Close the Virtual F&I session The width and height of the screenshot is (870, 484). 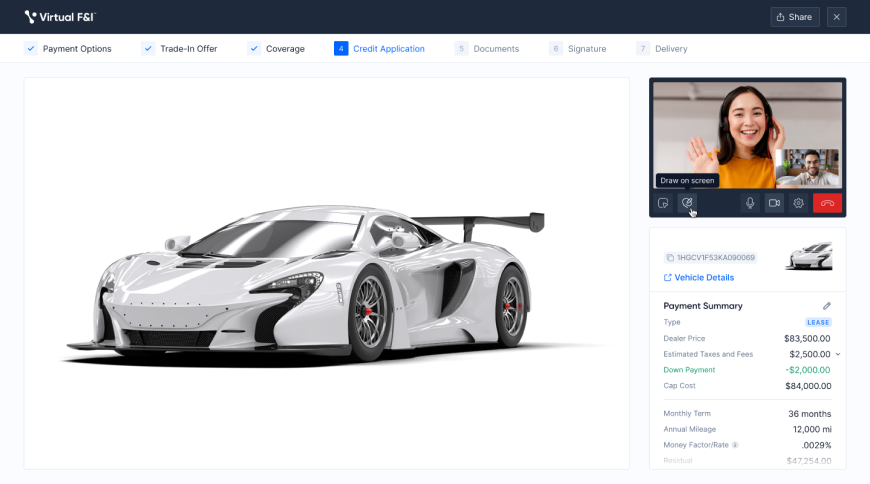tap(836, 17)
